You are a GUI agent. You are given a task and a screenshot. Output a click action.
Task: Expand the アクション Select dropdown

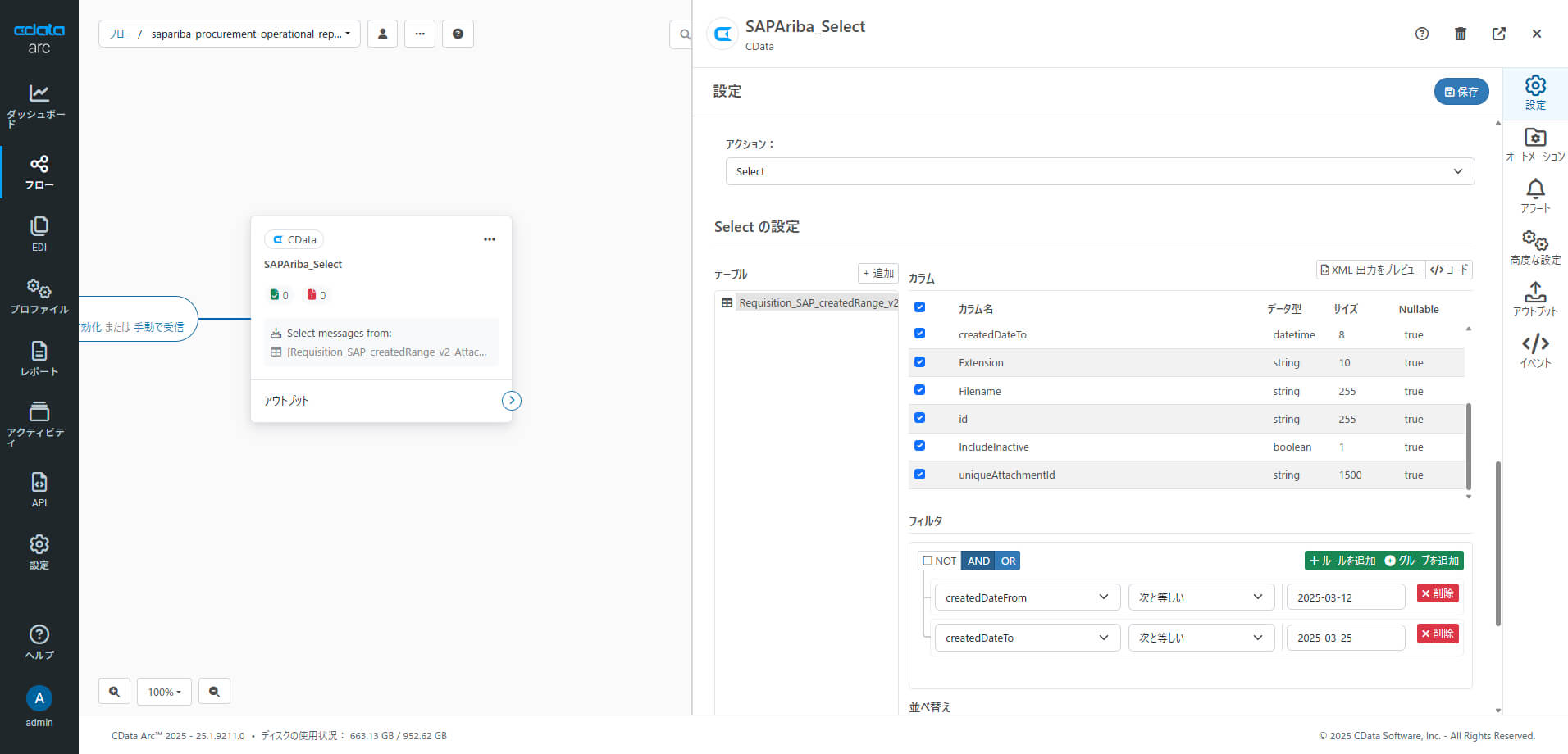[x=1100, y=171]
